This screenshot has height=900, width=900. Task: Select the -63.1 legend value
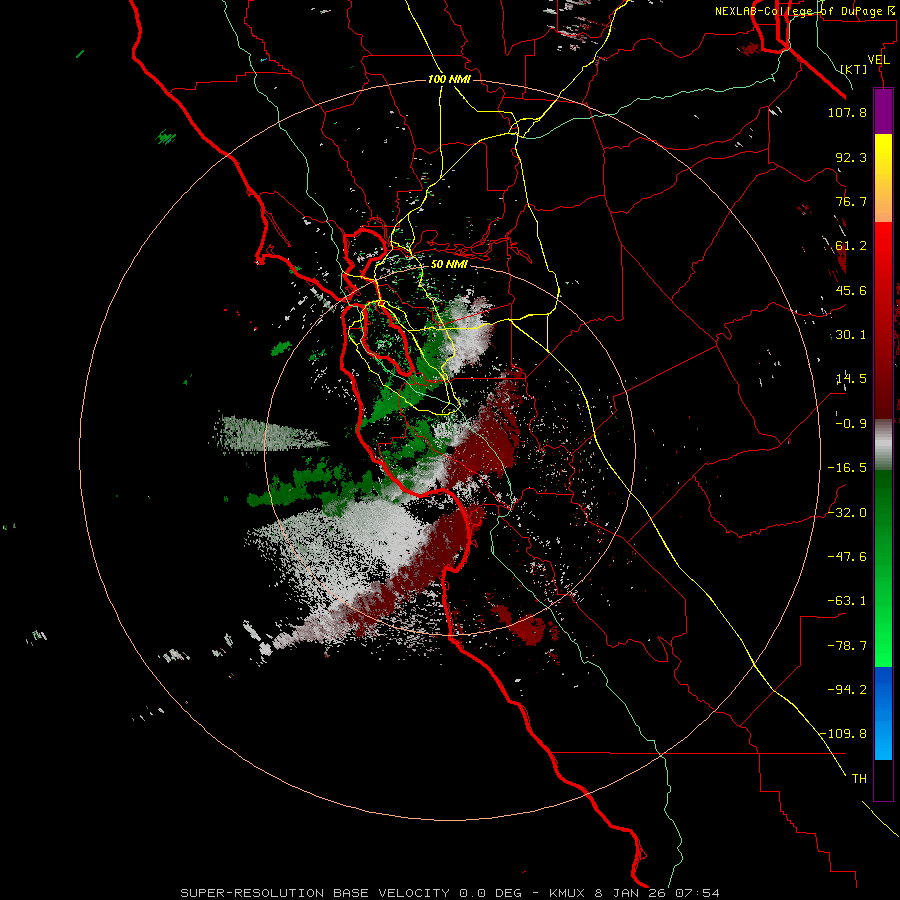[x=847, y=601]
